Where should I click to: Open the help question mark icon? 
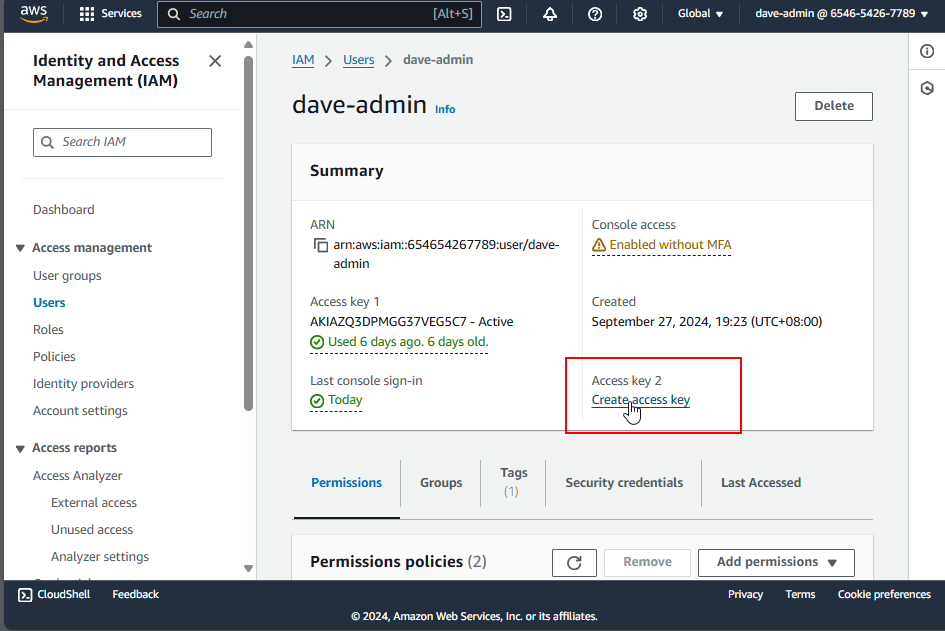click(x=595, y=14)
